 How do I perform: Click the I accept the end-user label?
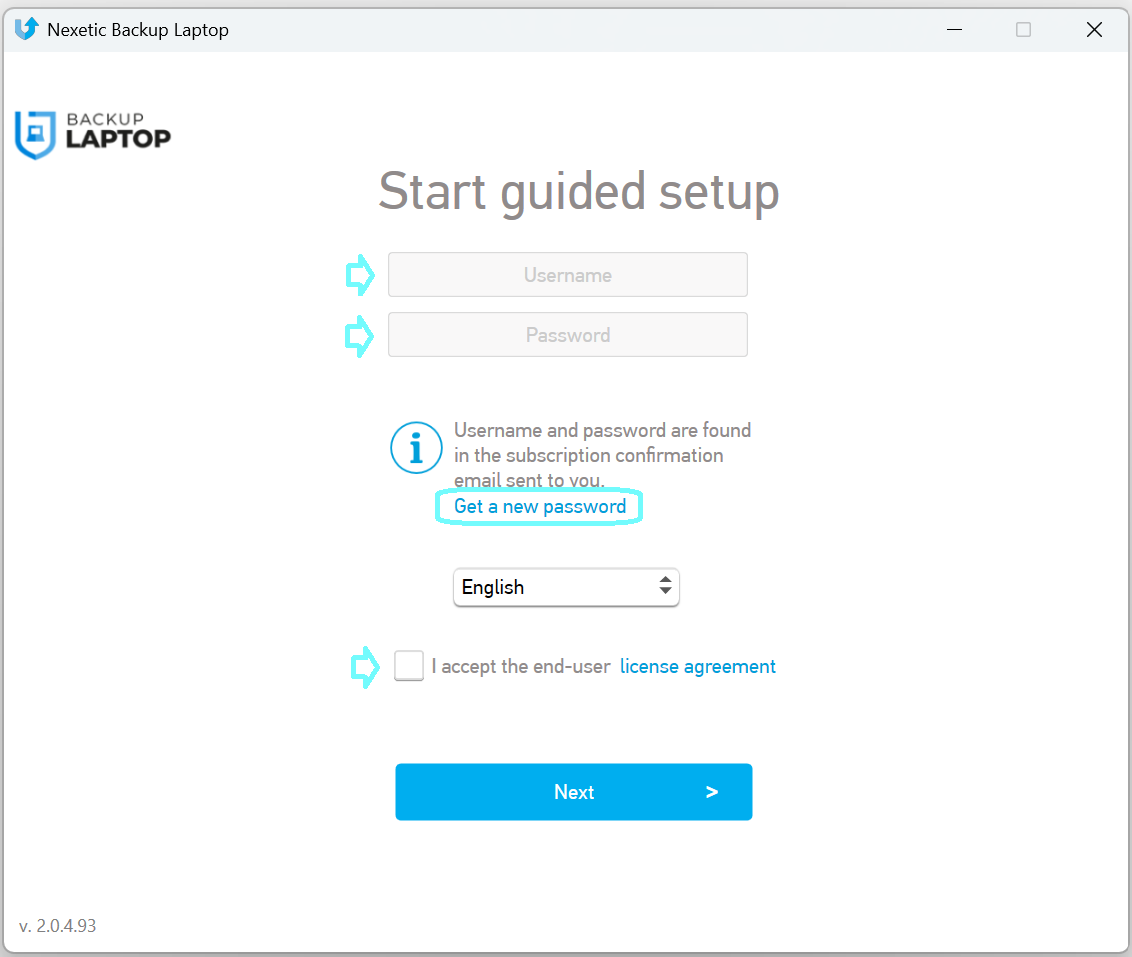click(x=521, y=666)
